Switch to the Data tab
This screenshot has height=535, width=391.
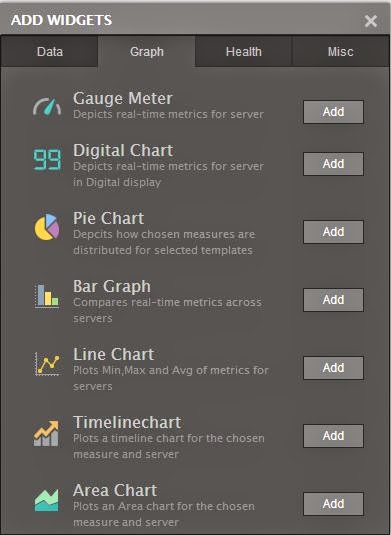pos(49,52)
